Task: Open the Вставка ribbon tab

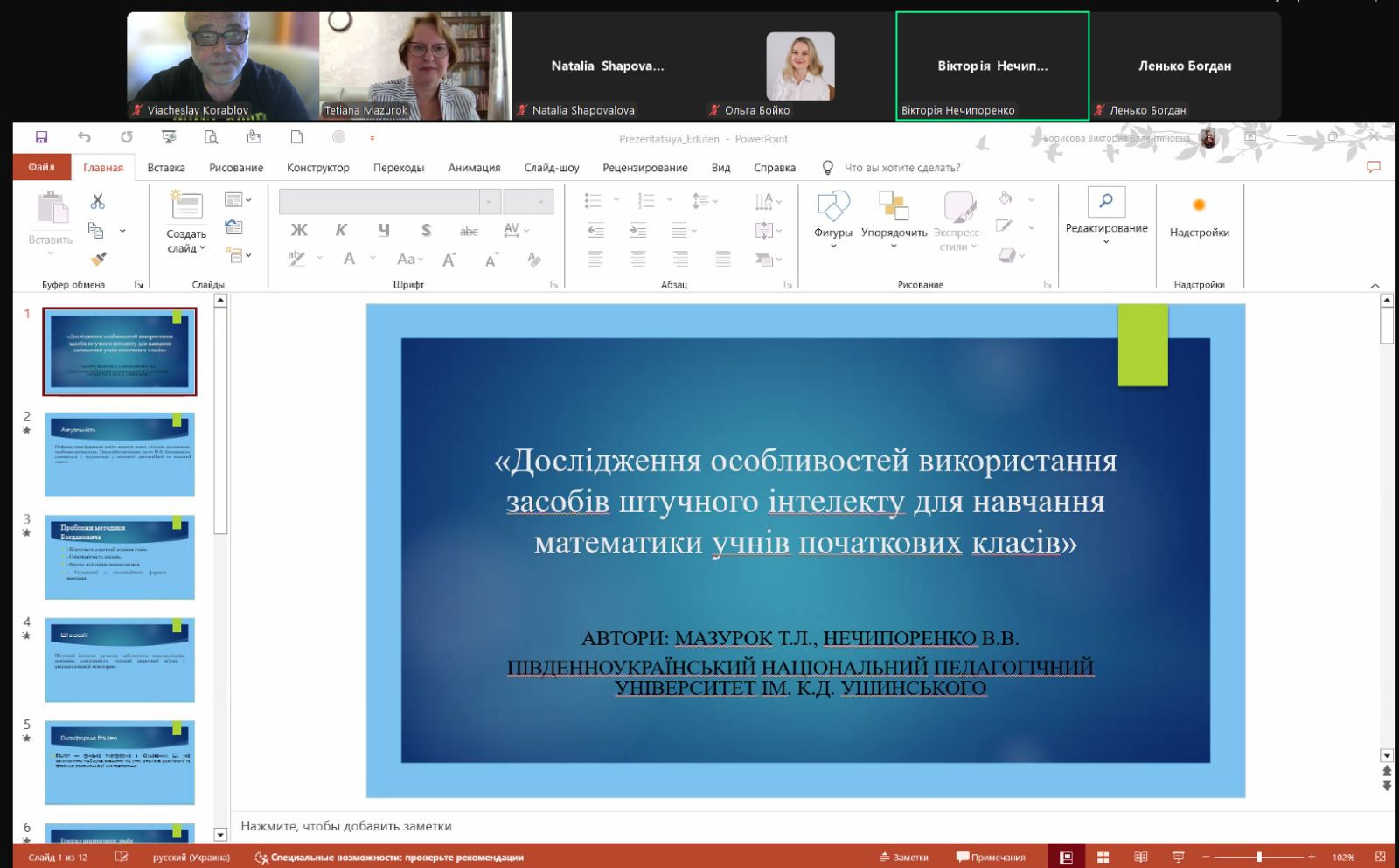Action: click(x=166, y=168)
